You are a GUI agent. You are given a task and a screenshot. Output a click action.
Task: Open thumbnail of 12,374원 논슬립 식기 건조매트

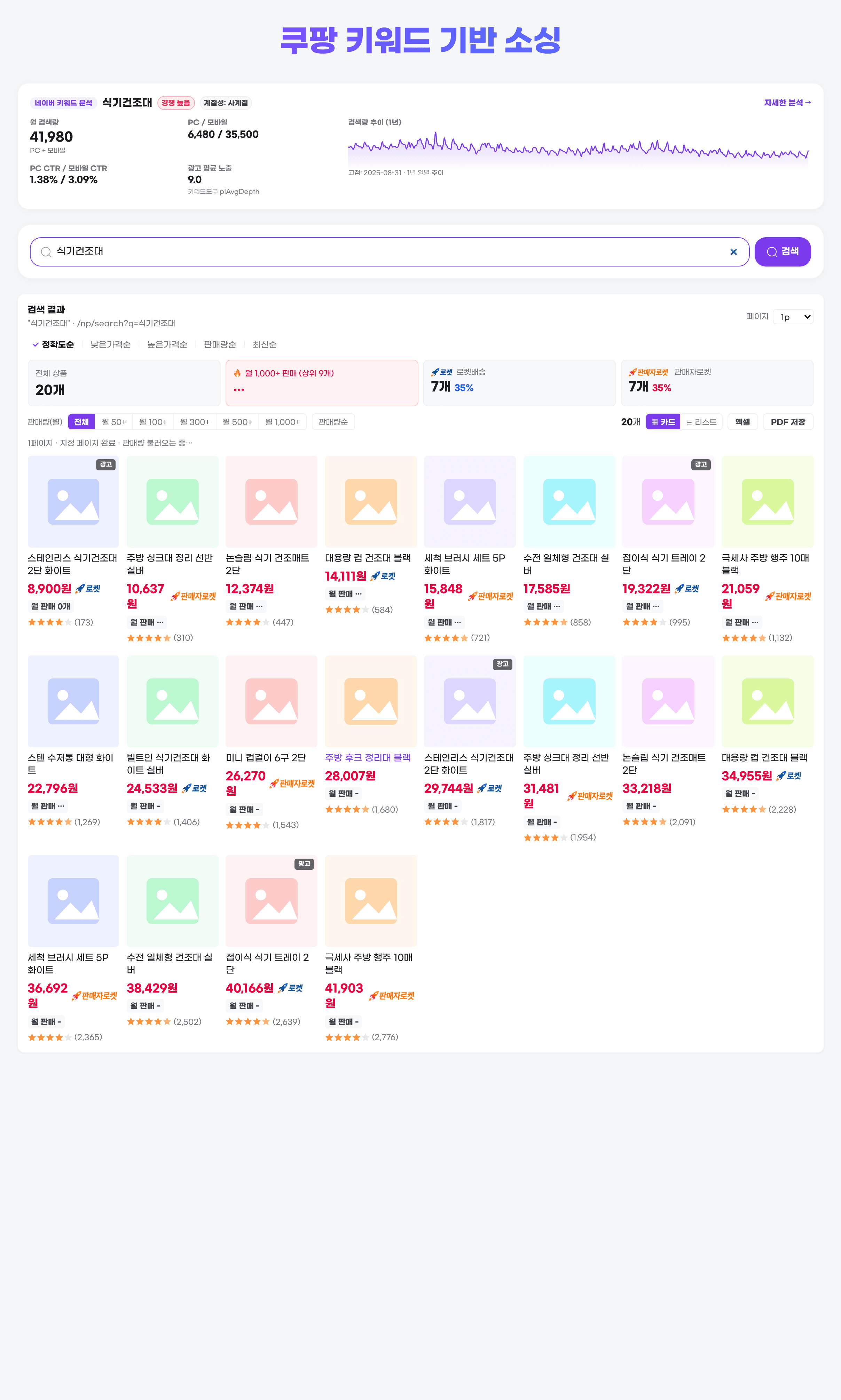coord(272,502)
